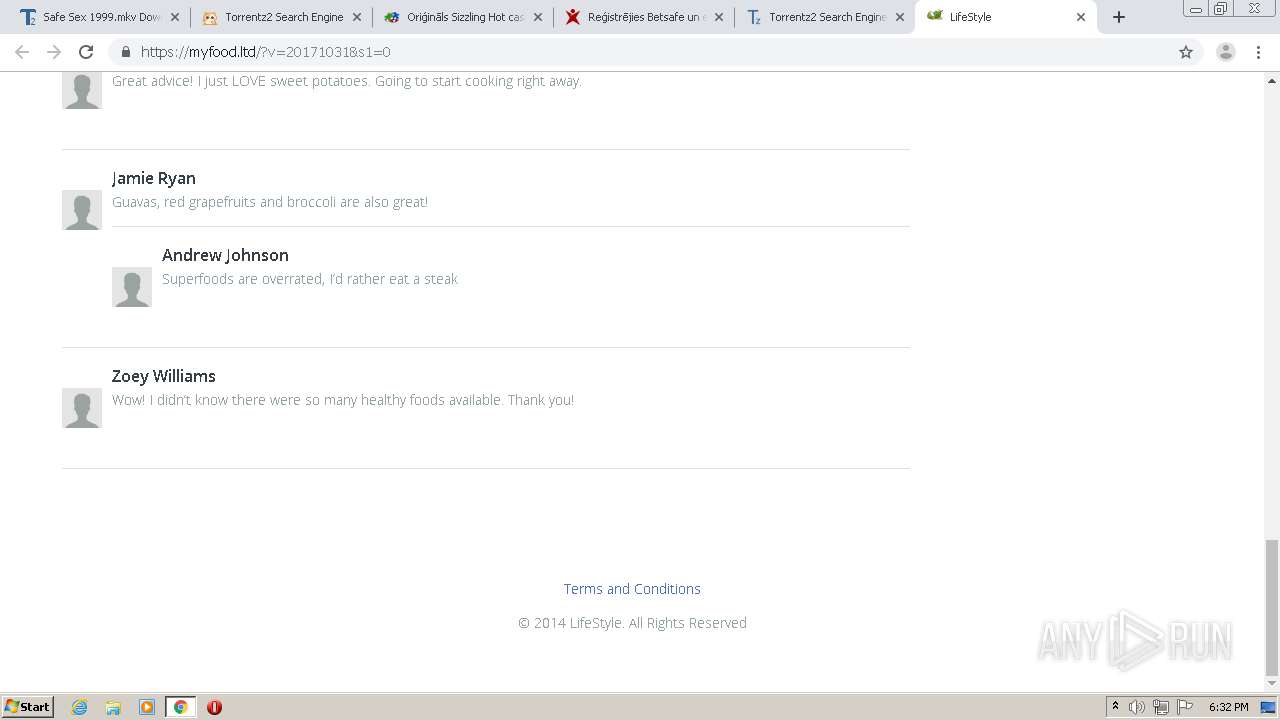Viewport: 1280px width, 720px height.
Task: Go forward to the next page
Action: coord(54,52)
